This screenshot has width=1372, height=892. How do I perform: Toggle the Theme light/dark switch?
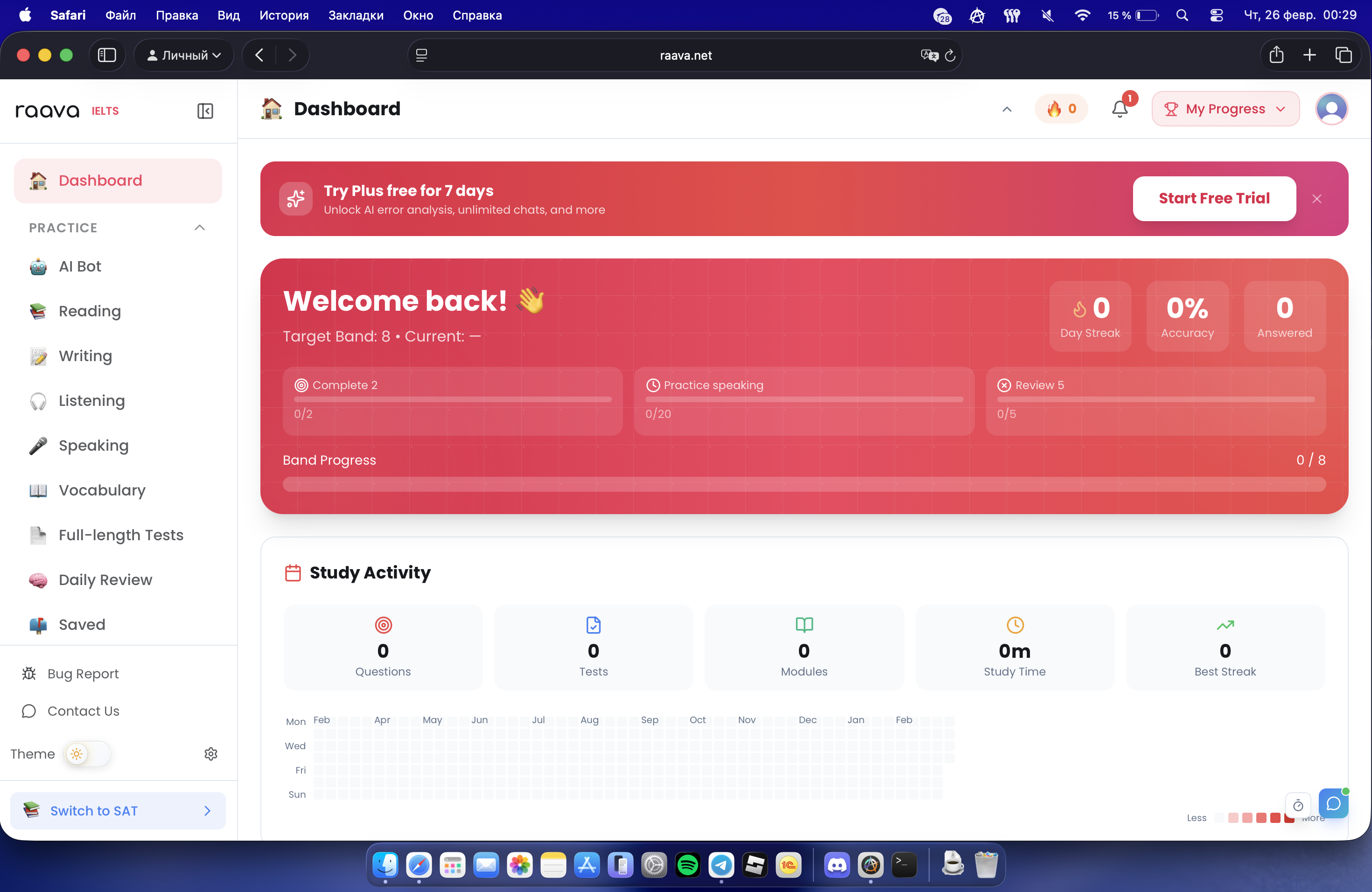click(88, 754)
